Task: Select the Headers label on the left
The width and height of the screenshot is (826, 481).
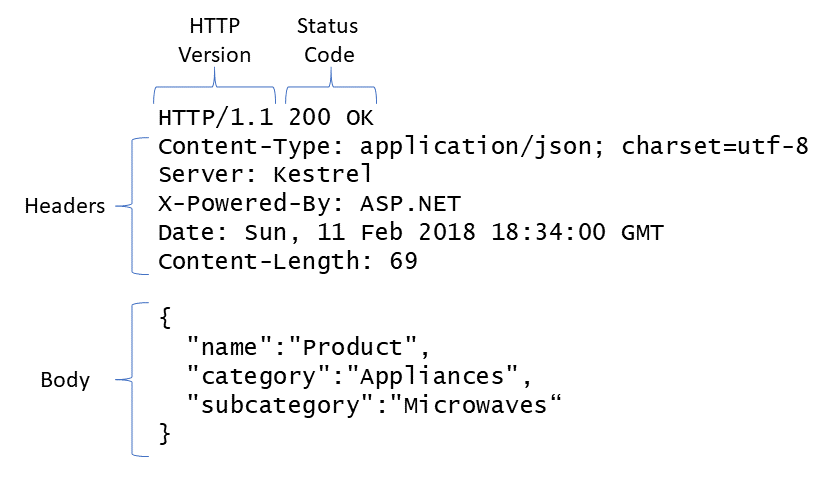Action: tap(65, 207)
